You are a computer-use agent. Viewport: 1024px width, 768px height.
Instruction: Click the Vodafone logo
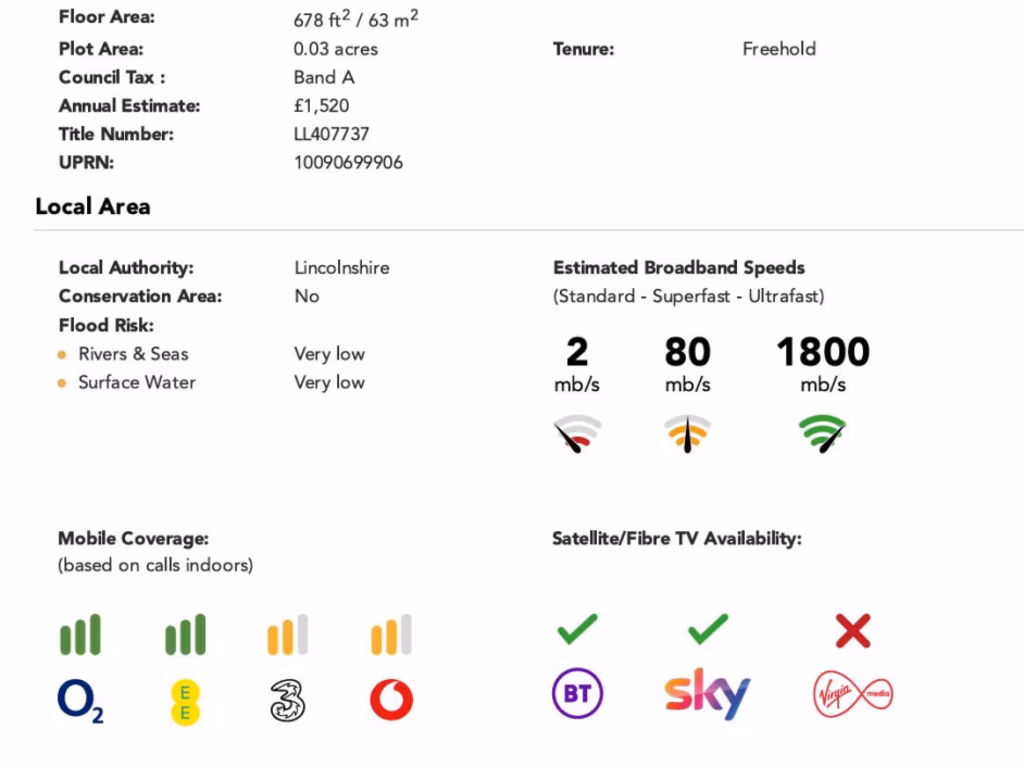click(391, 699)
